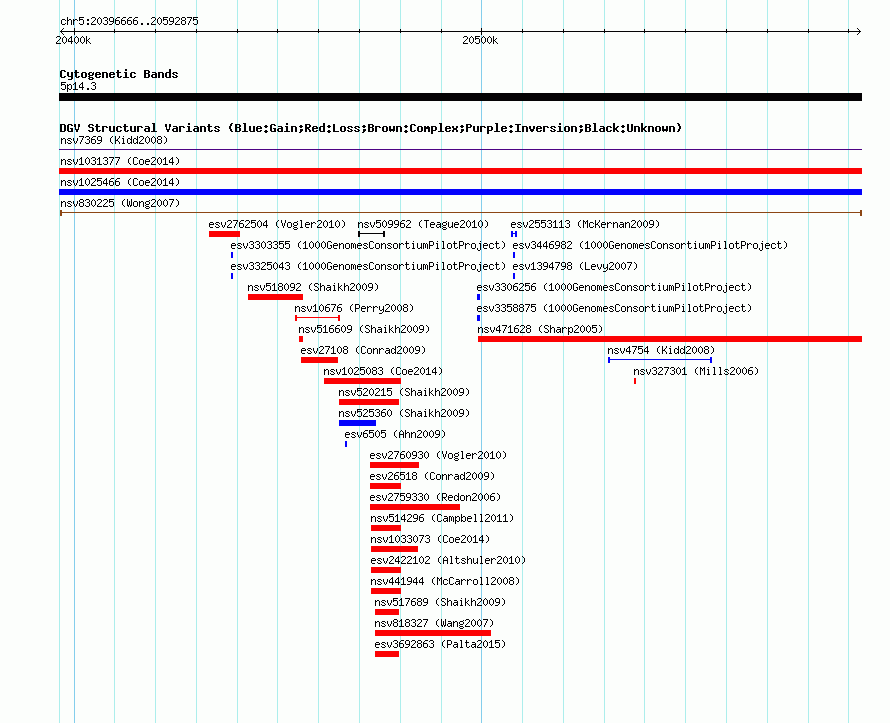Select the nsv1031377 (Coe2014) red loss bar

(460, 171)
